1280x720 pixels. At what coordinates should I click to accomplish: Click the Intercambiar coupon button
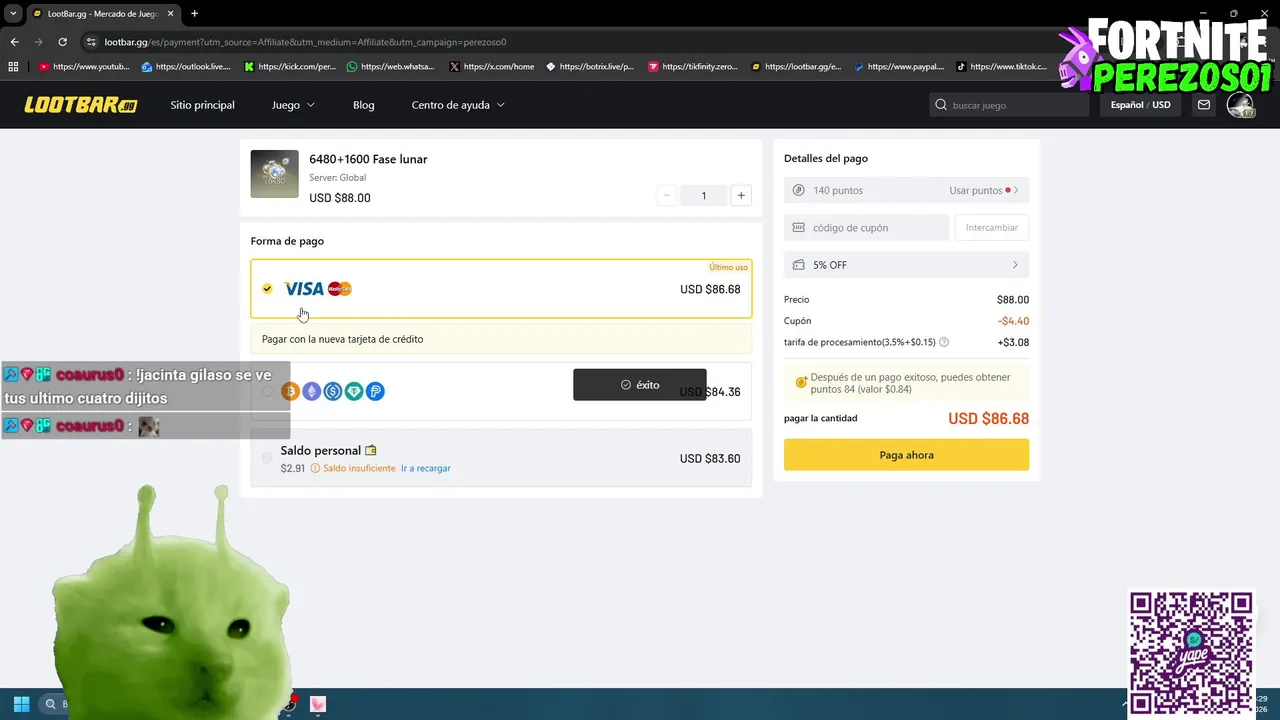point(992,228)
